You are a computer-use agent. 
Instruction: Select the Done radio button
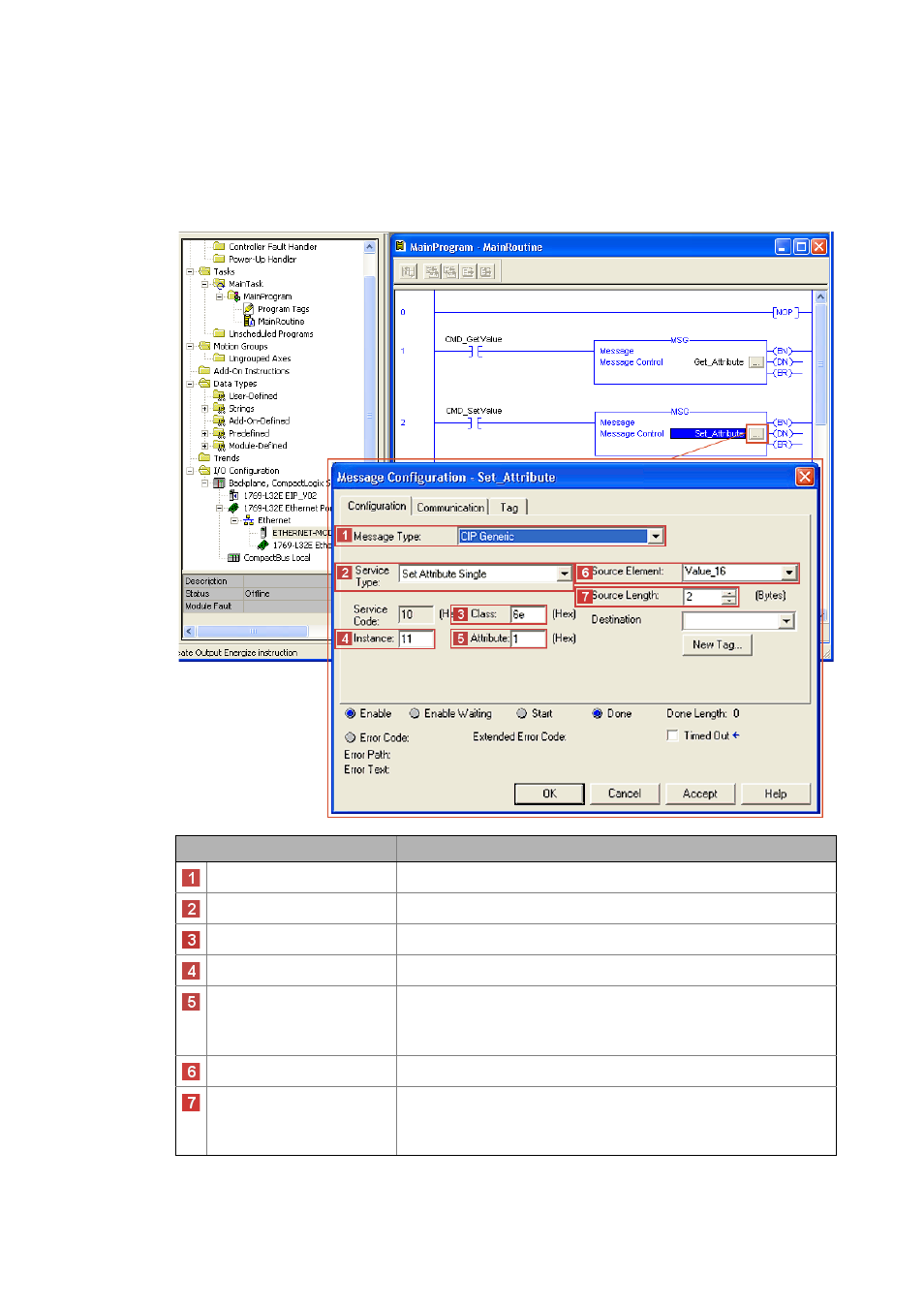coord(598,713)
